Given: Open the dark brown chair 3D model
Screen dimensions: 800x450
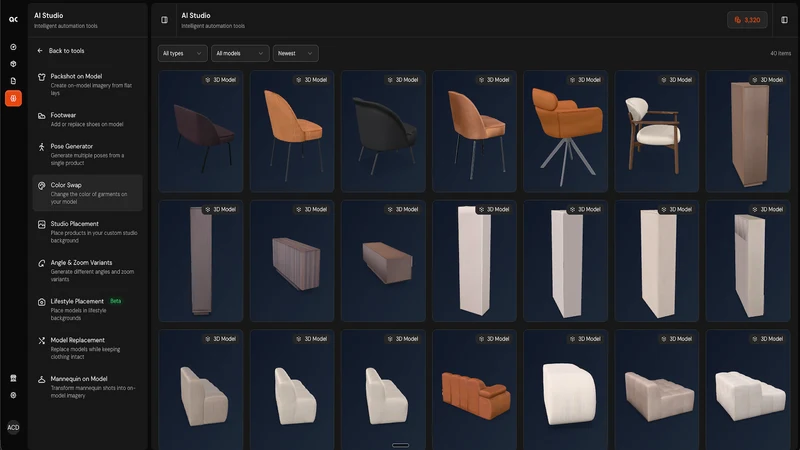Looking at the screenshot, I should [201, 131].
